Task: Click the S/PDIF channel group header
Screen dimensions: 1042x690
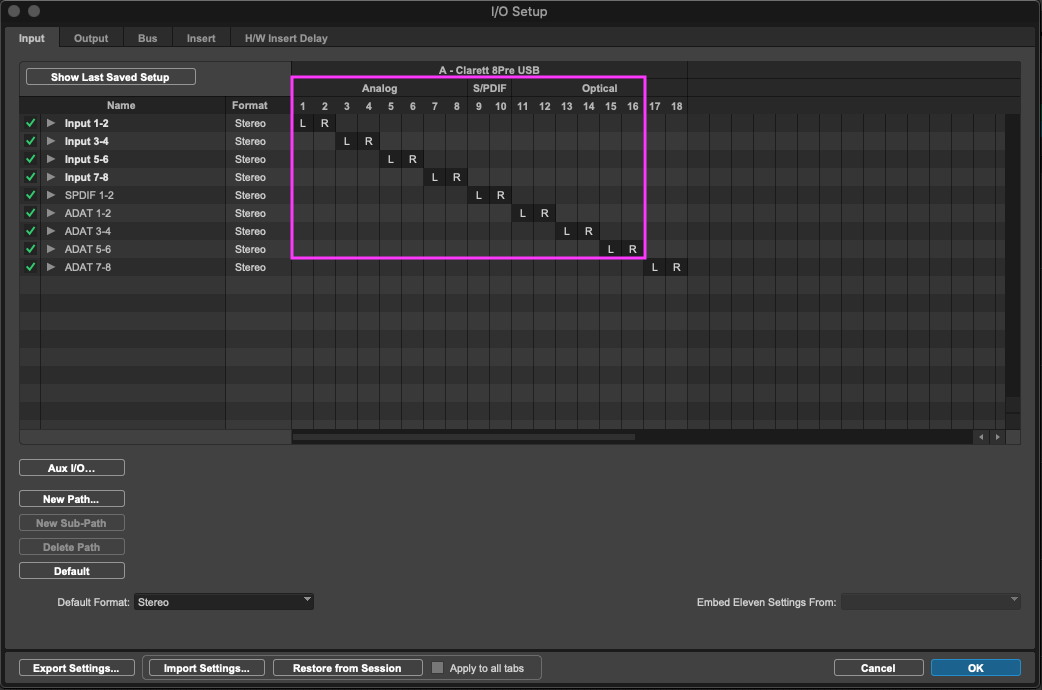Action: point(490,88)
